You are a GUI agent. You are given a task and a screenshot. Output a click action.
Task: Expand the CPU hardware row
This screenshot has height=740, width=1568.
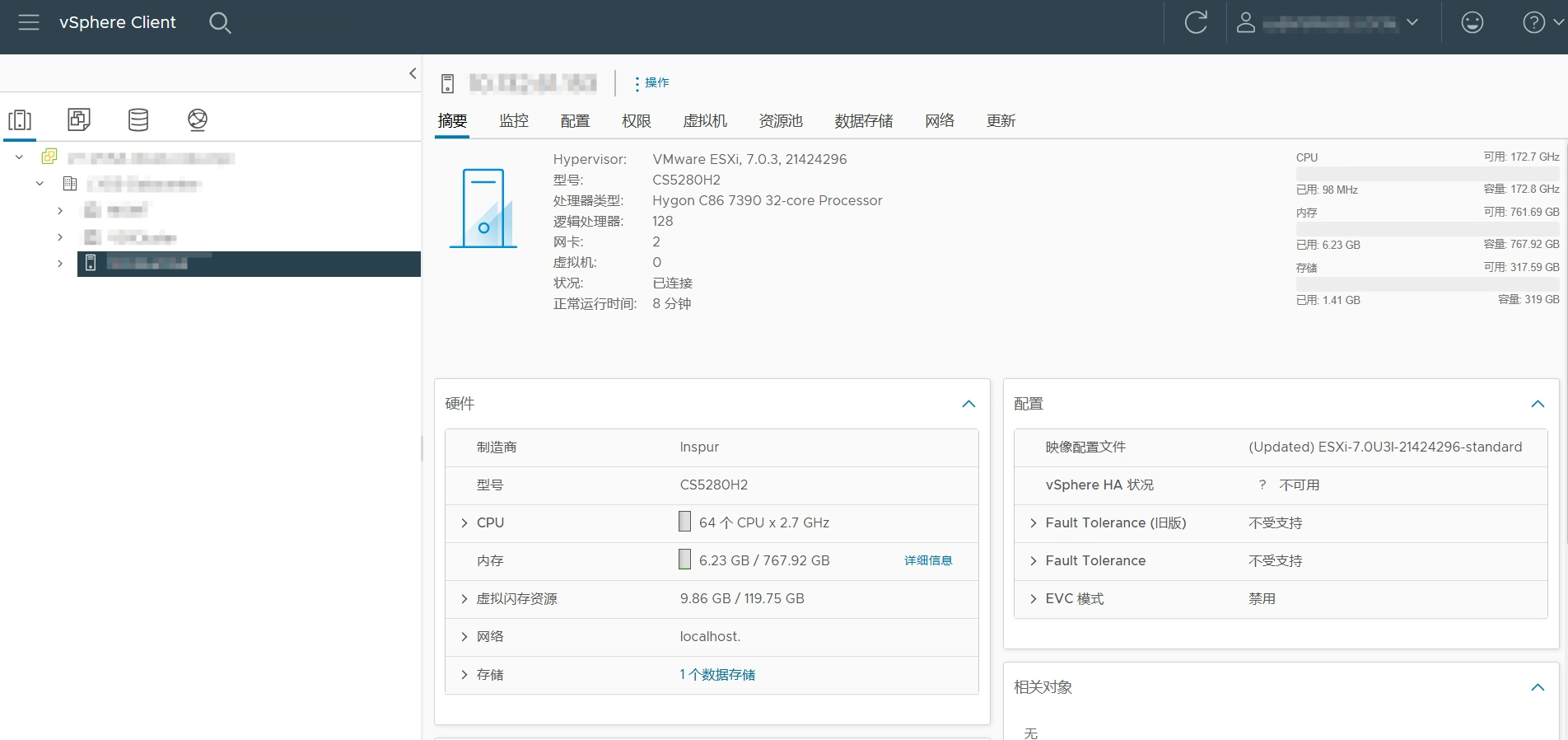point(464,523)
